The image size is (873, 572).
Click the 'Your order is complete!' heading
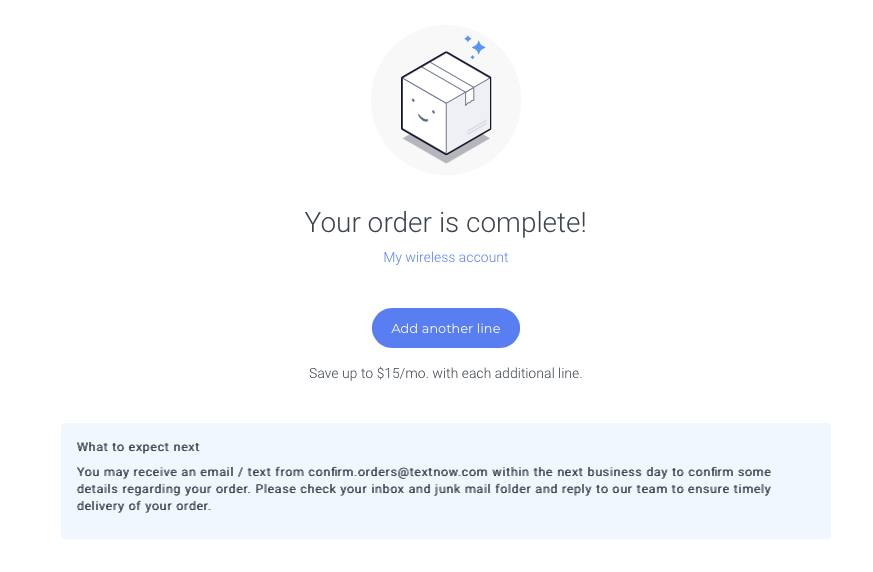pyautogui.click(x=446, y=222)
